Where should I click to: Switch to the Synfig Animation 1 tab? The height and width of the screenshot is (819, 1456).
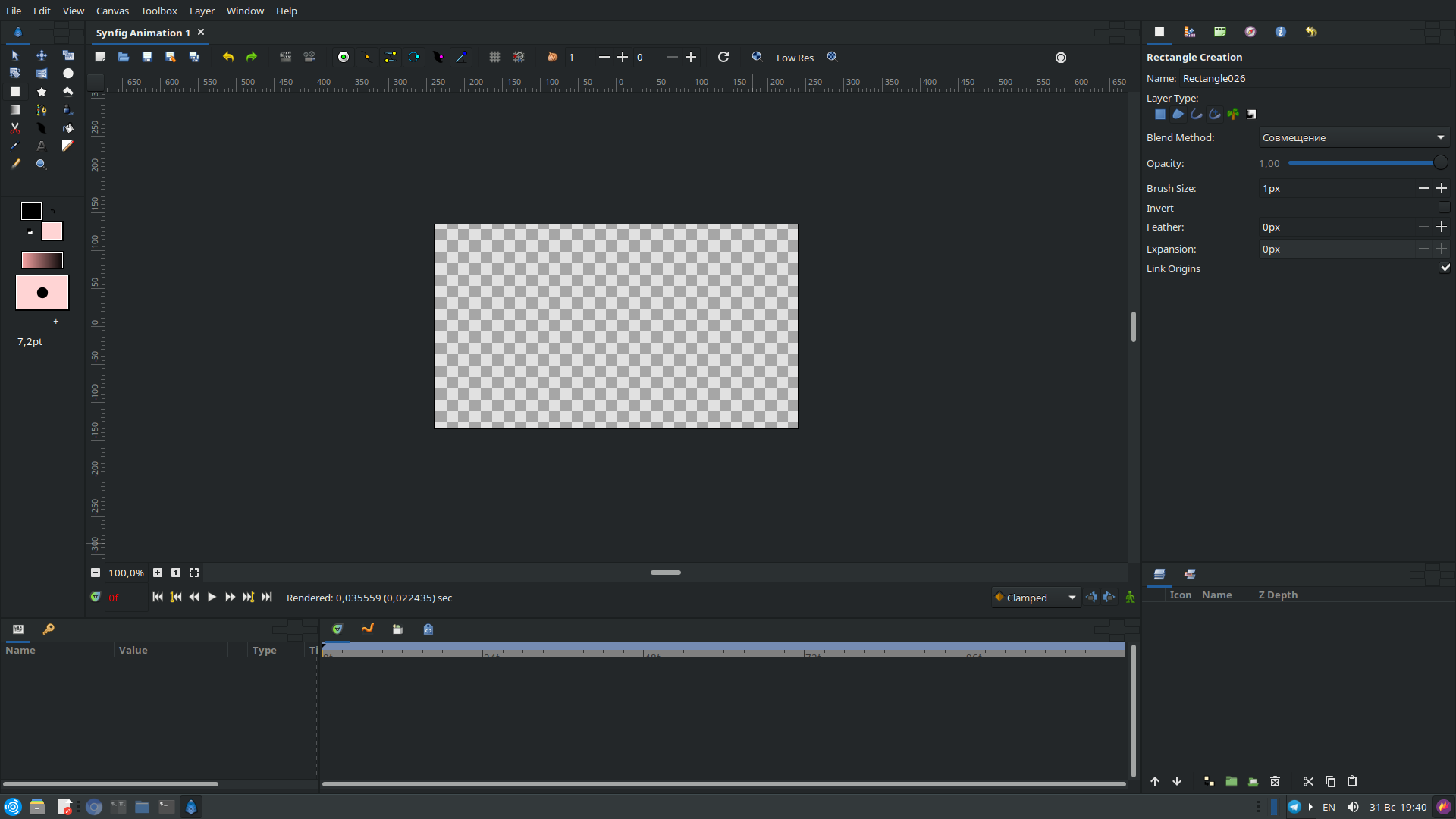coord(143,33)
